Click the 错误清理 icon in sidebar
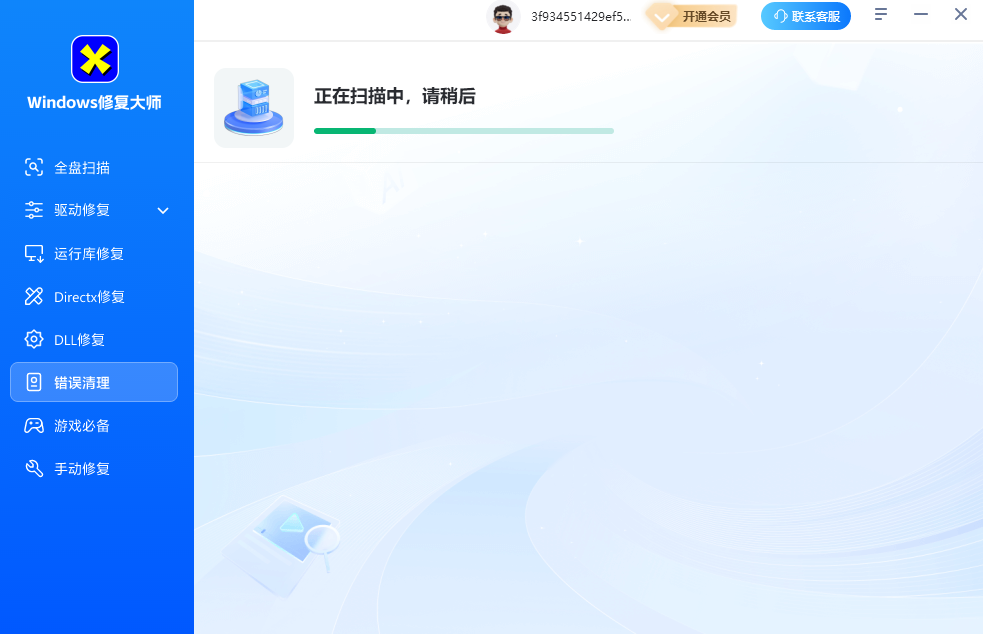 point(34,382)
